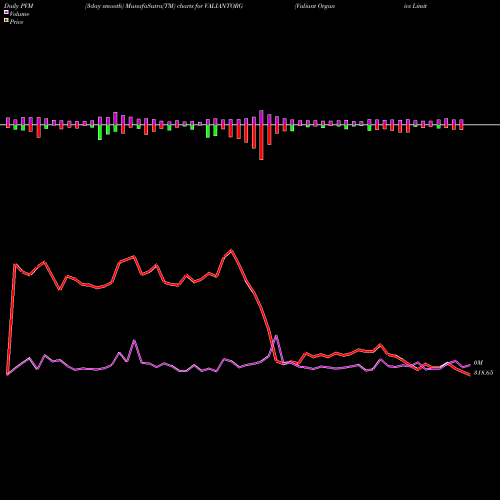
Task: Click the red price line peak
Action: tap(232, 250)
